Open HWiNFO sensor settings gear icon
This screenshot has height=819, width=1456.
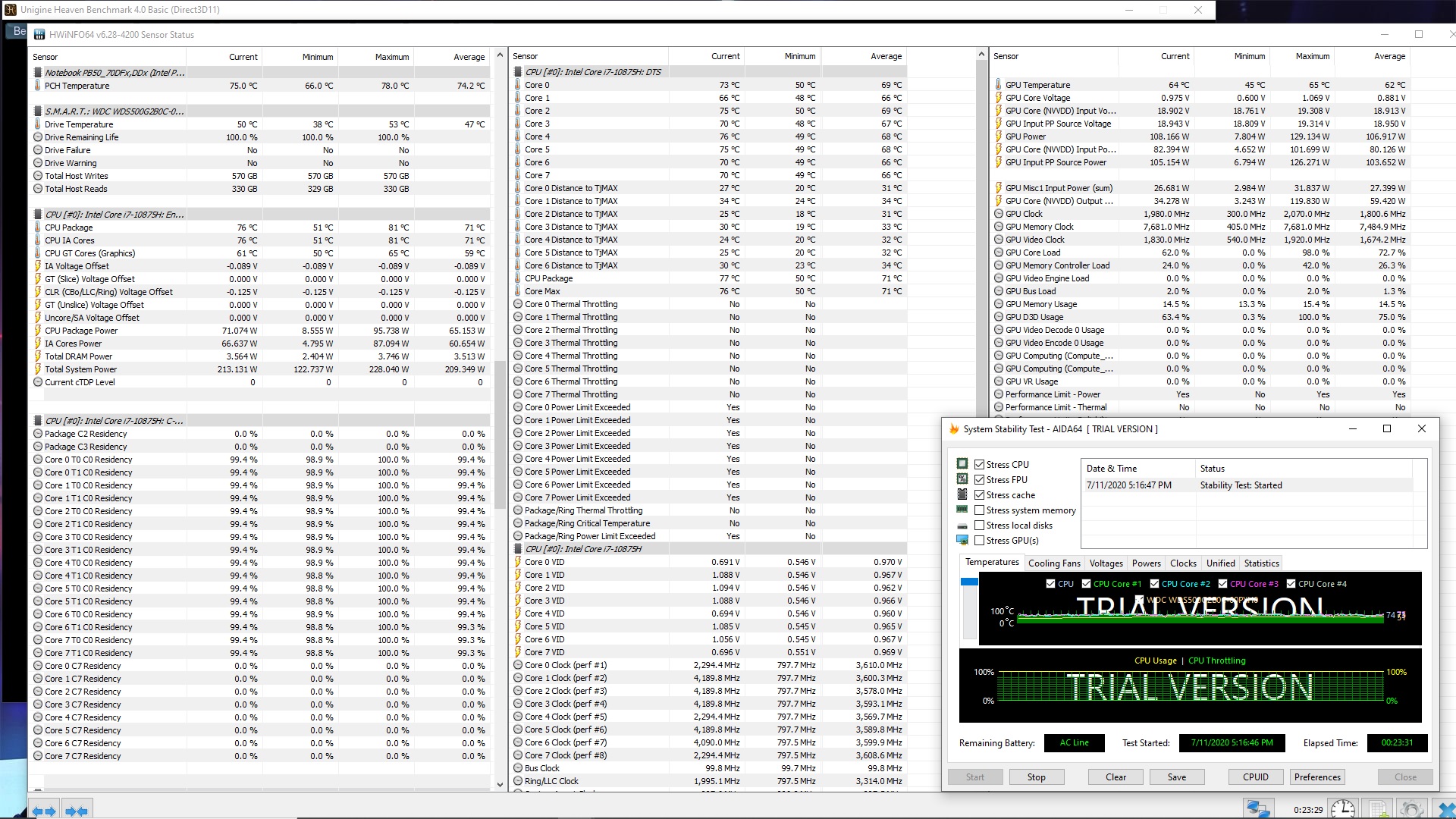point(1411,809)
